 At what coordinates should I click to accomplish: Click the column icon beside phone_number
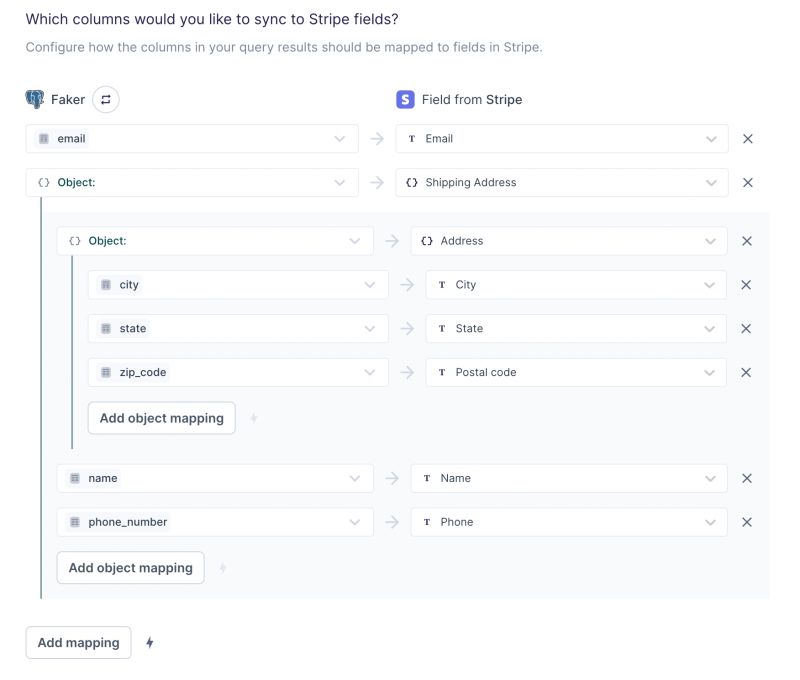tap(75, 522)
